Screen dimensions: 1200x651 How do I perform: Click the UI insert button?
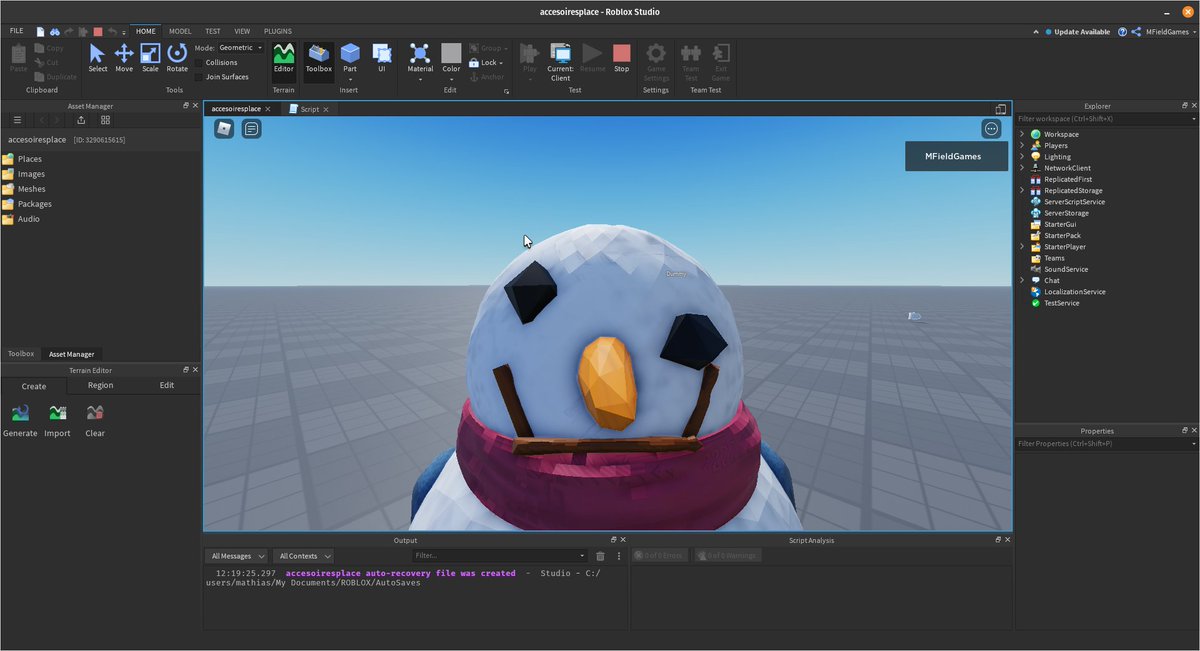381,58
